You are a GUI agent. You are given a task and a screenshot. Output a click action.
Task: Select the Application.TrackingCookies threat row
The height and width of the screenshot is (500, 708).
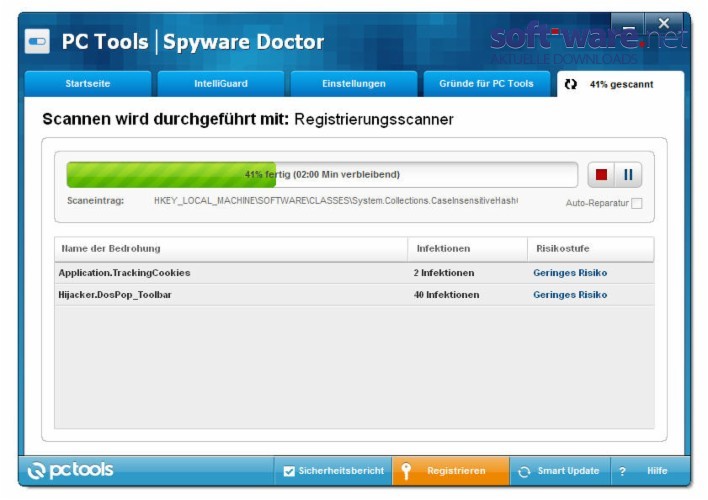(354, 273)
